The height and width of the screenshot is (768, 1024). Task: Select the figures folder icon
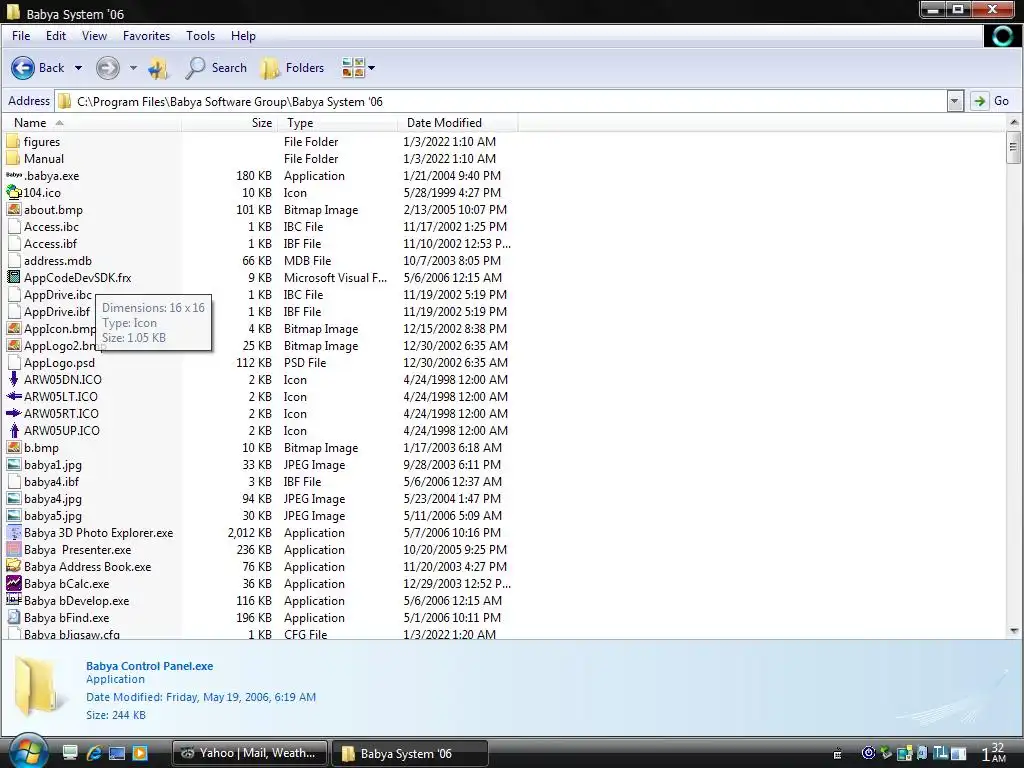13,141
